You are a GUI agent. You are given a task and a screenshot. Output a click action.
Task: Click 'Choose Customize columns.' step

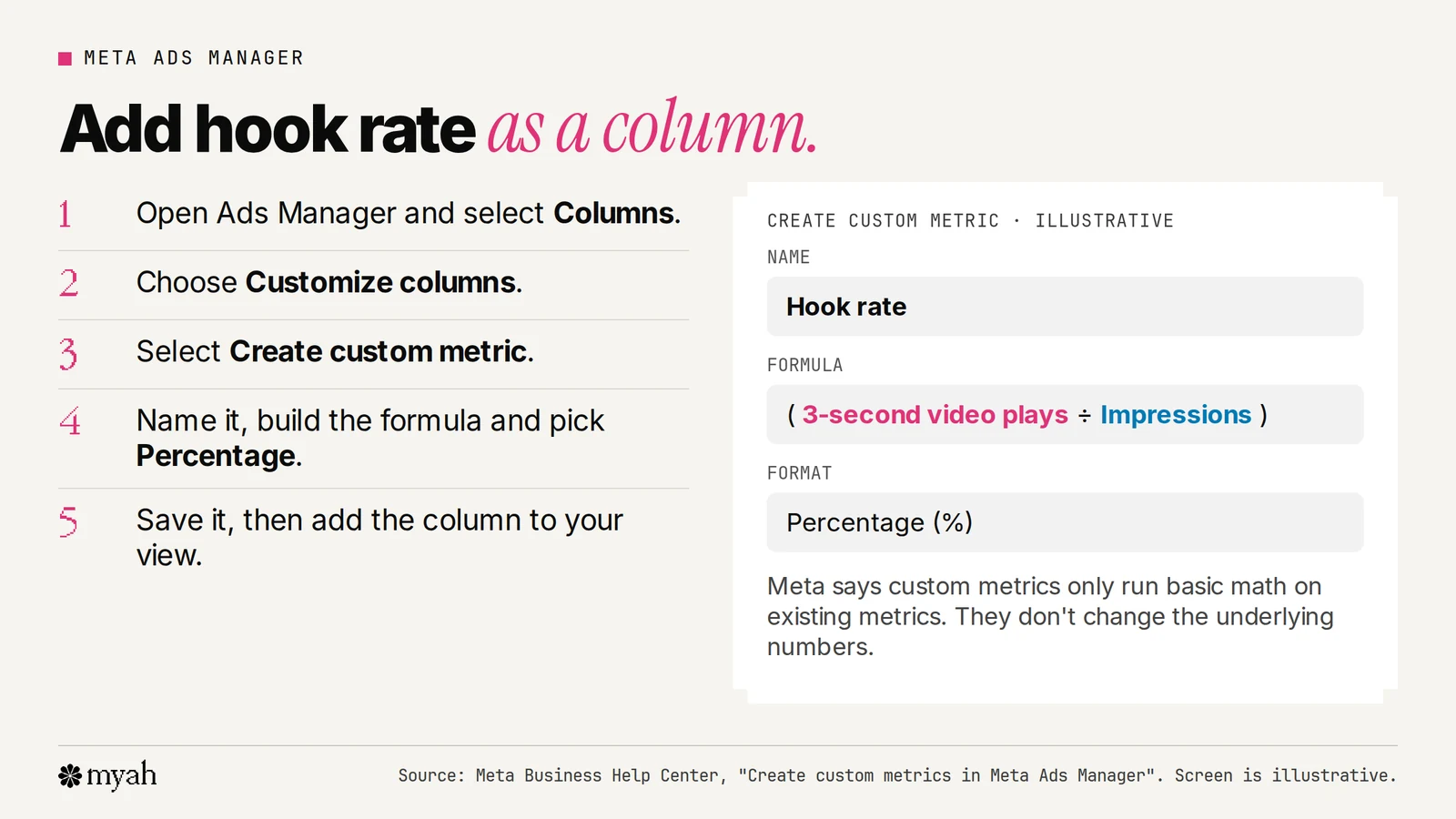pyautogui.click(x=329, y=282)
